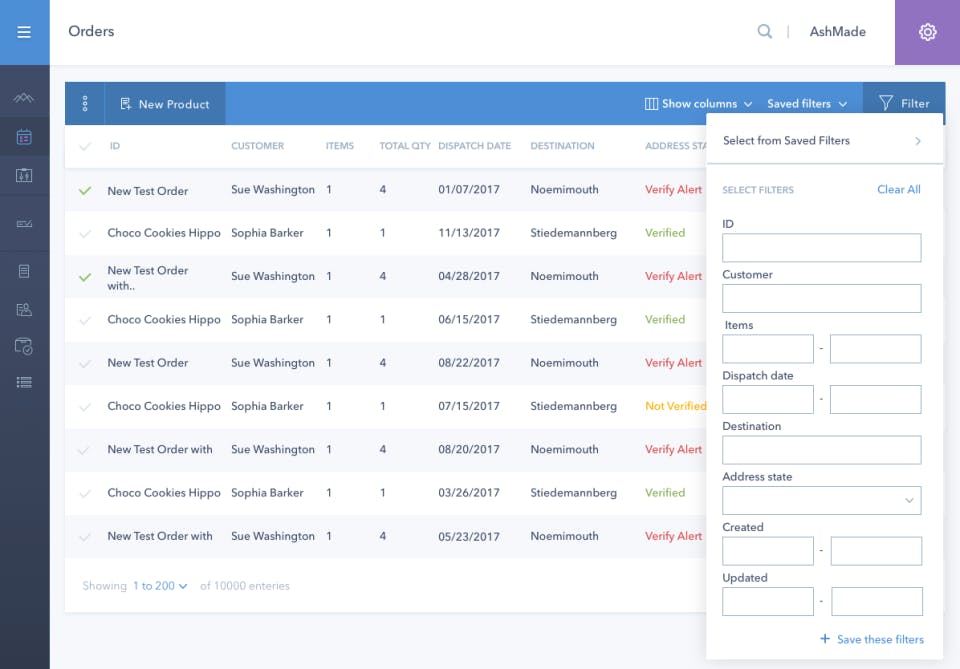This screenshot has width=960, height=669.
Task: Open the list view sidebar icon
Action: pos(24,383)
